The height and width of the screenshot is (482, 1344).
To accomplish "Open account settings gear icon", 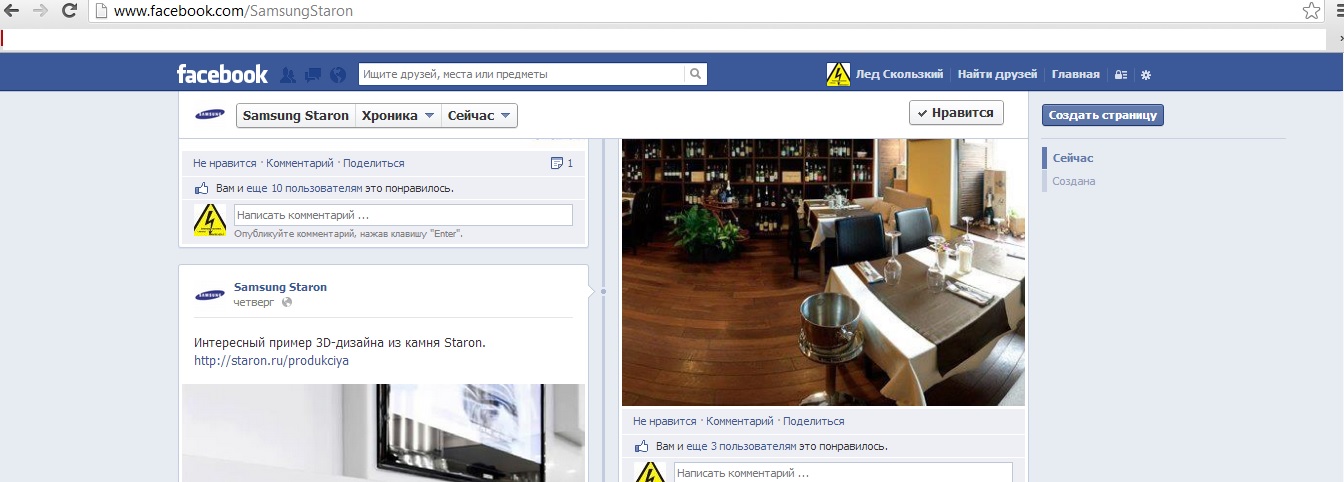I will 1146,75.
